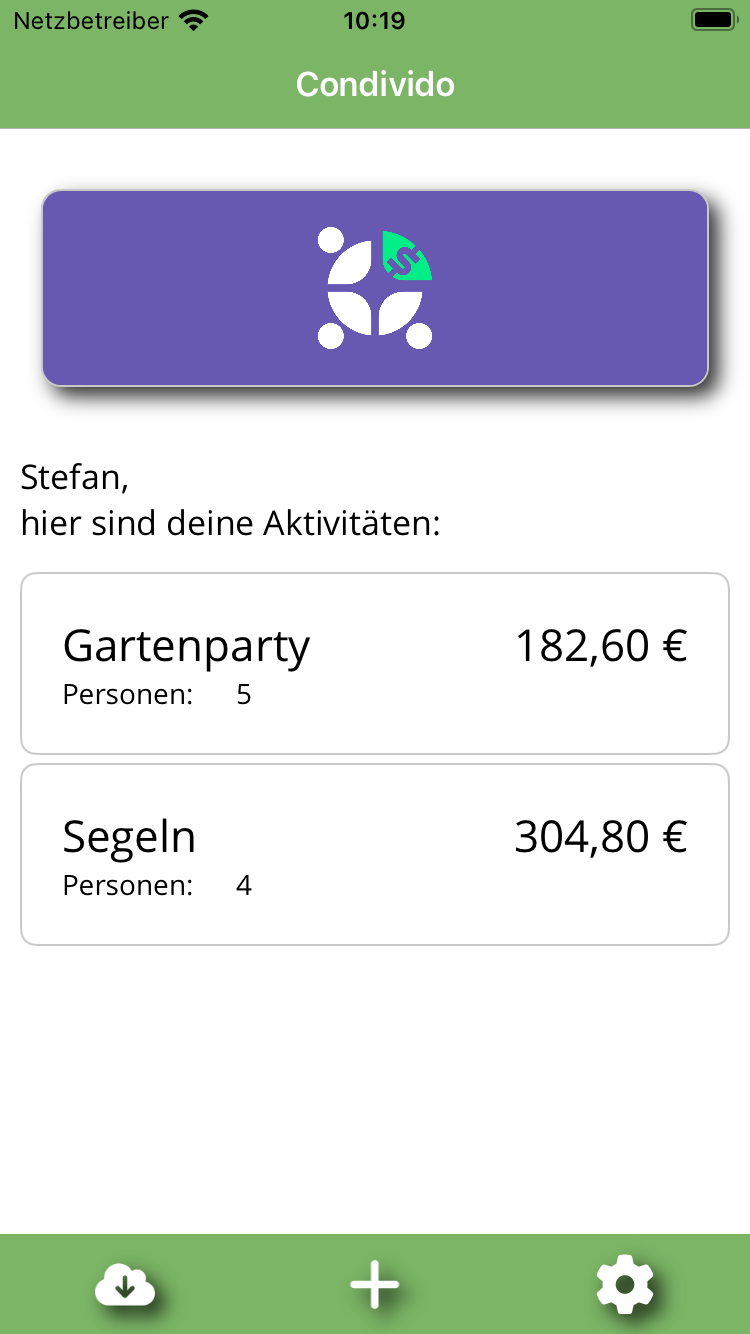Image resolution: width=750 pixels, height=1334 pixels.
Task: Open settings via the gear icon
Action: (x=625, y=1285)
